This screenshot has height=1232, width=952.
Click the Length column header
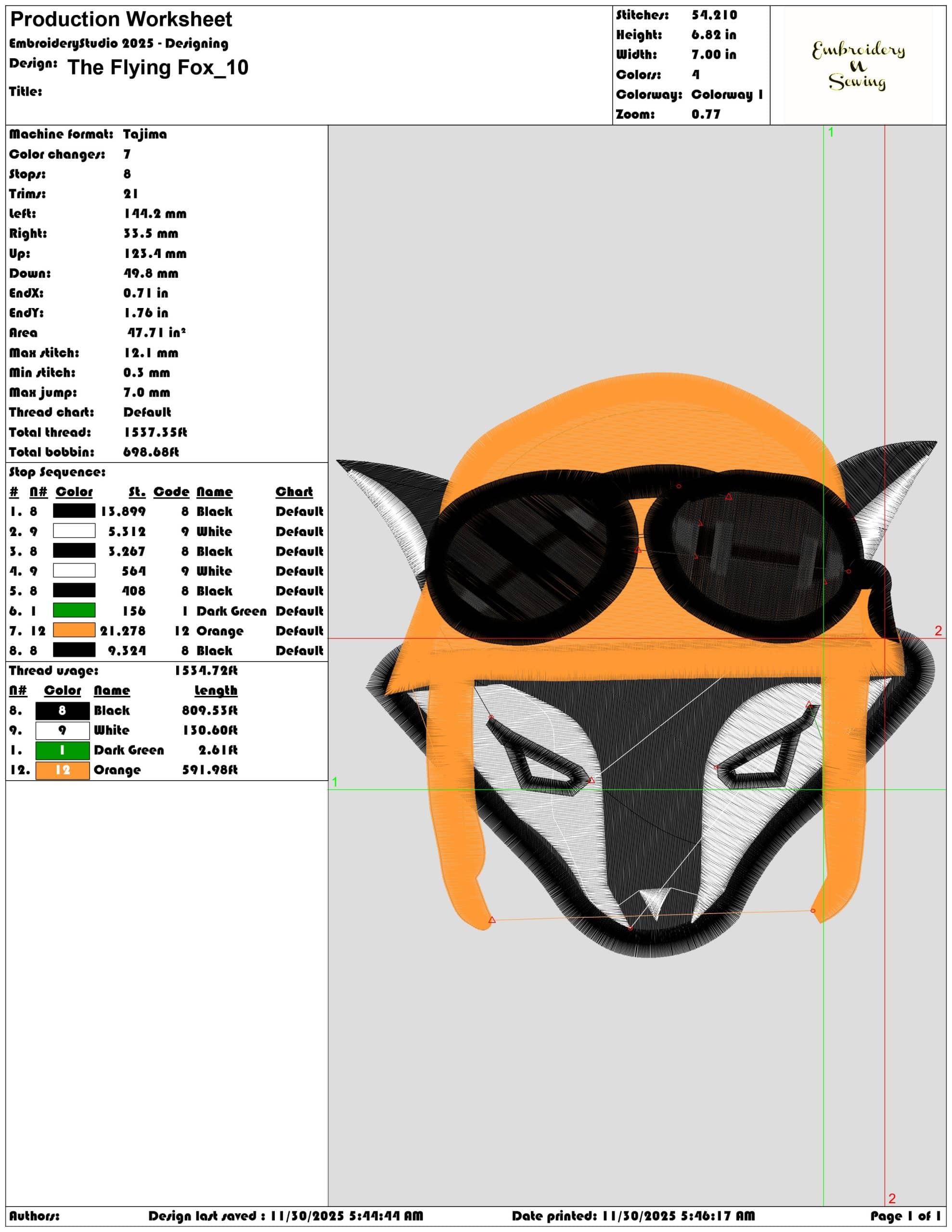(x=216, y=691)
